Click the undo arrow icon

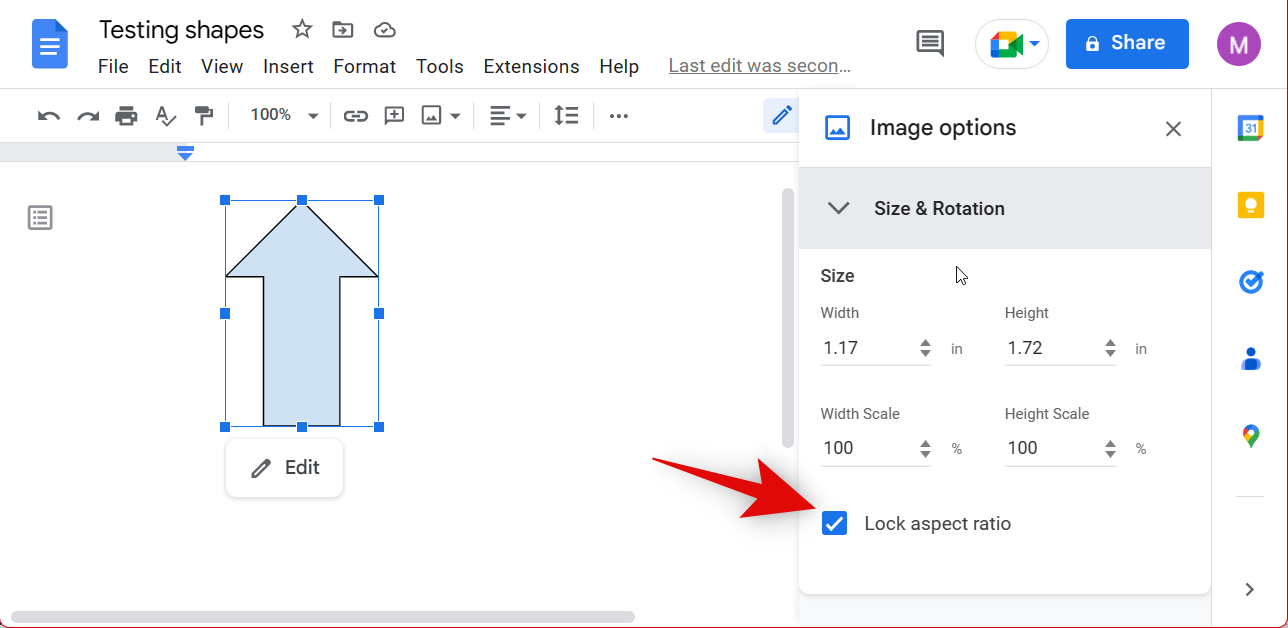click(48, 116)
